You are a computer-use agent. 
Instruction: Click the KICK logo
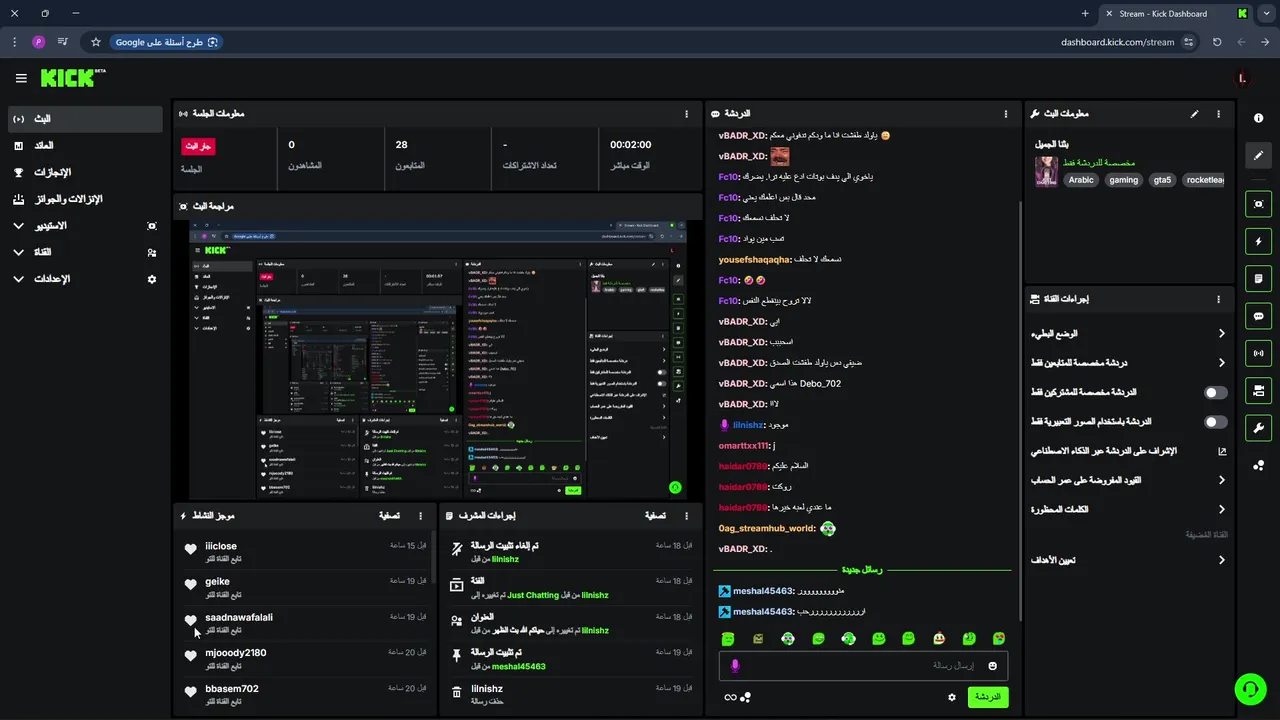(x=72, y=78)
